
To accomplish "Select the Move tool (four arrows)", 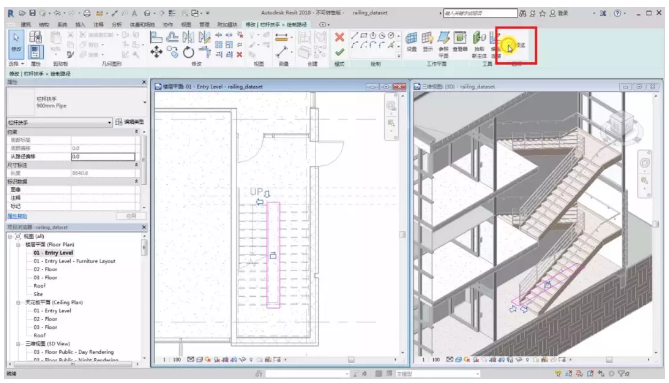I will (x=156, y=52).
